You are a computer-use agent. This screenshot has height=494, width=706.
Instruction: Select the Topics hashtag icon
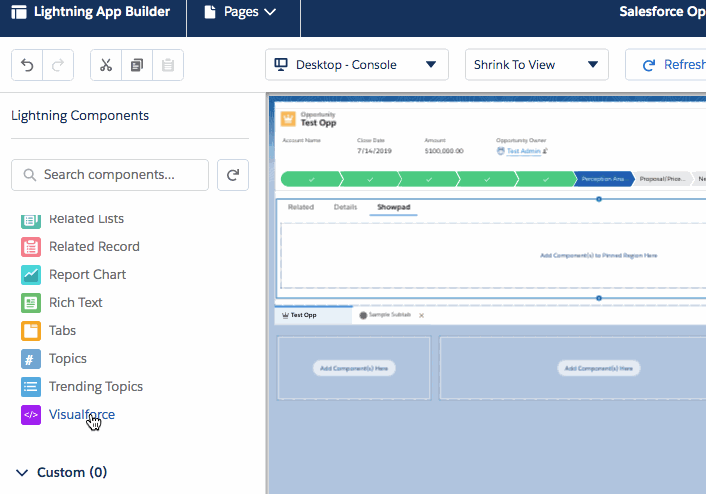click(x=31, y=358)
